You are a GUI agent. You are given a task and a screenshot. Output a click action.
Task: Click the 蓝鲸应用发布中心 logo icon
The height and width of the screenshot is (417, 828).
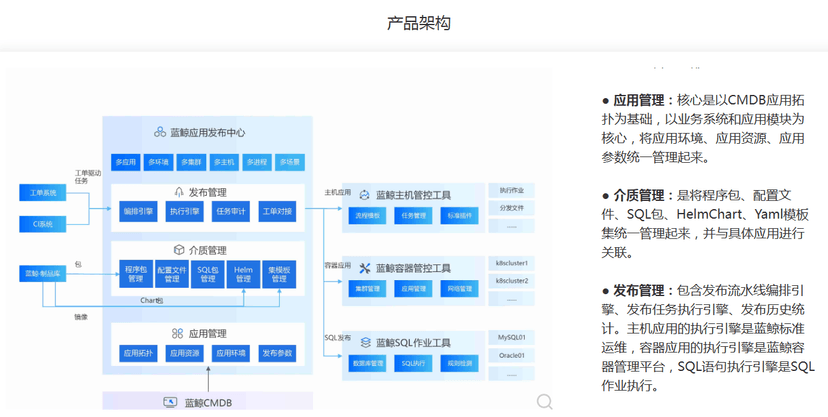160,132
